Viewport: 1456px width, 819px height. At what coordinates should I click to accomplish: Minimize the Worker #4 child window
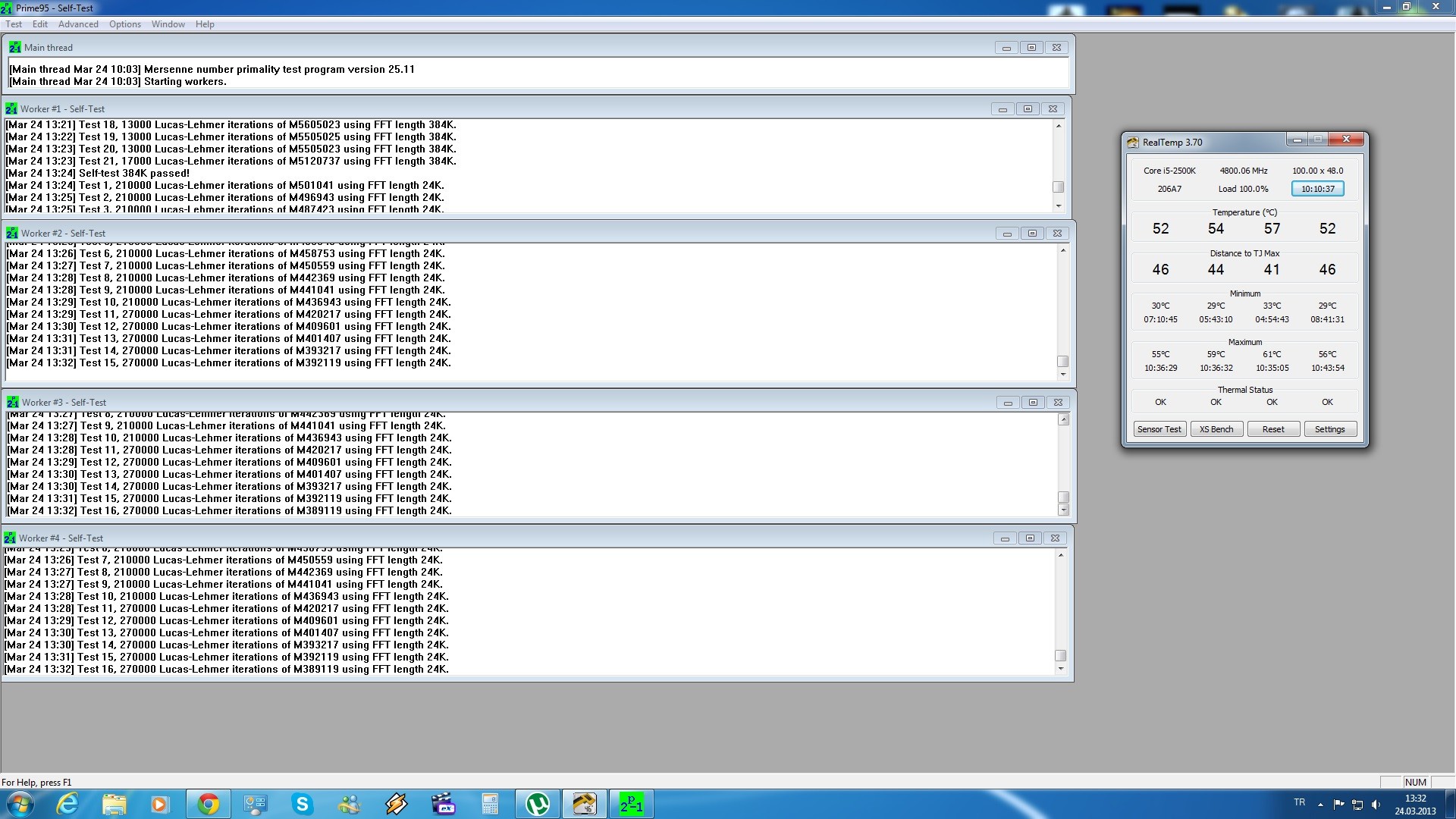(x=1005, y=538)
